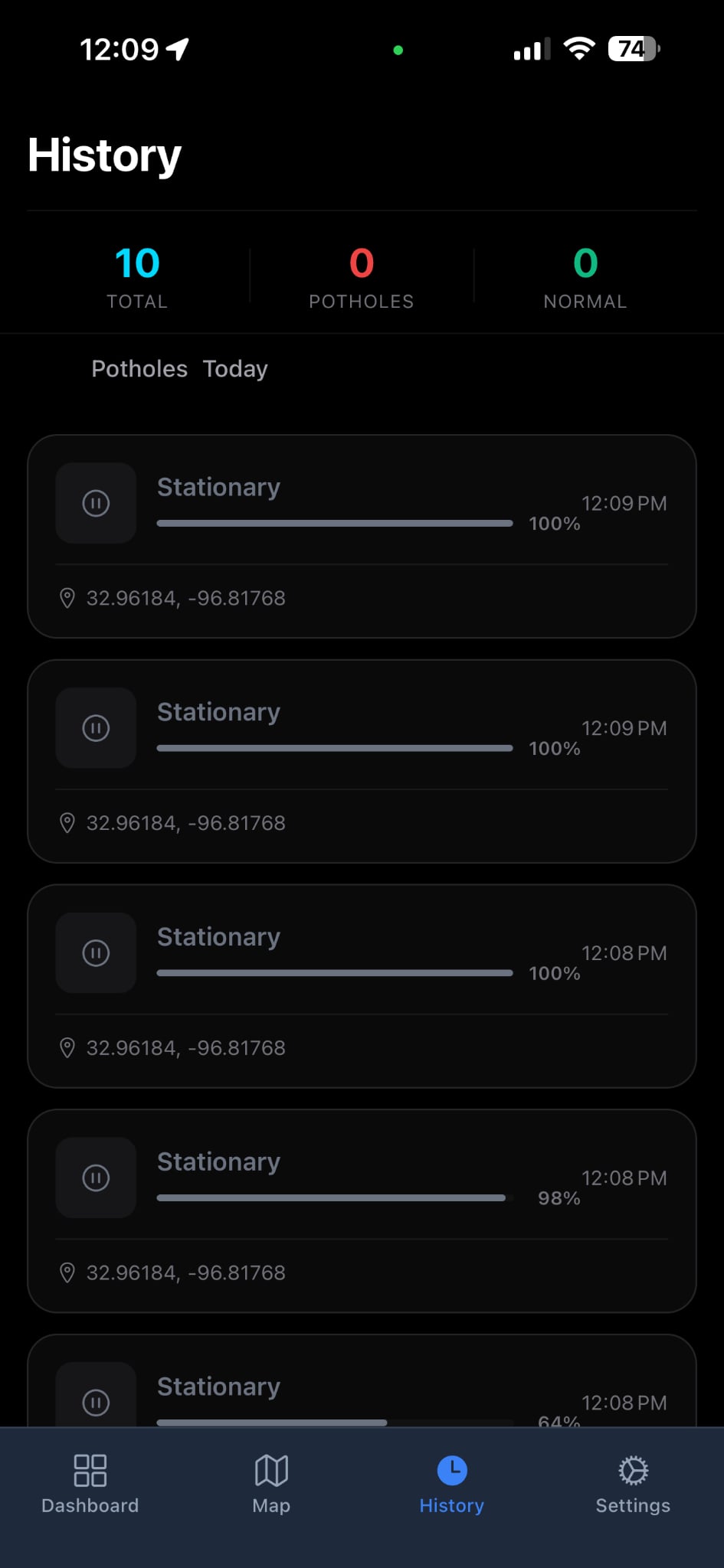Tap location pin icon in first entry

tap(67, 598)
